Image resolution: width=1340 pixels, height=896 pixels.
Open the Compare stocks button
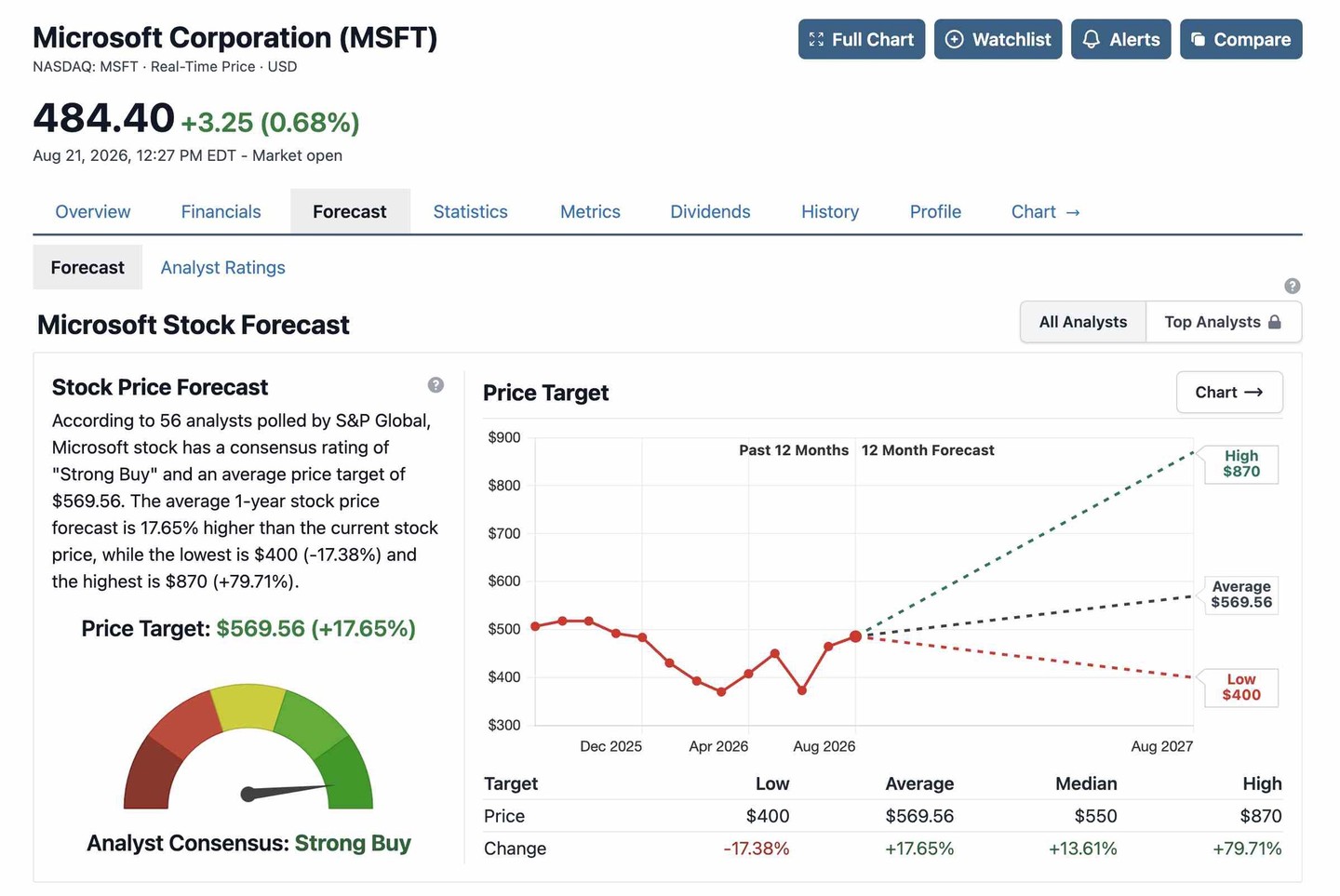1241,39
